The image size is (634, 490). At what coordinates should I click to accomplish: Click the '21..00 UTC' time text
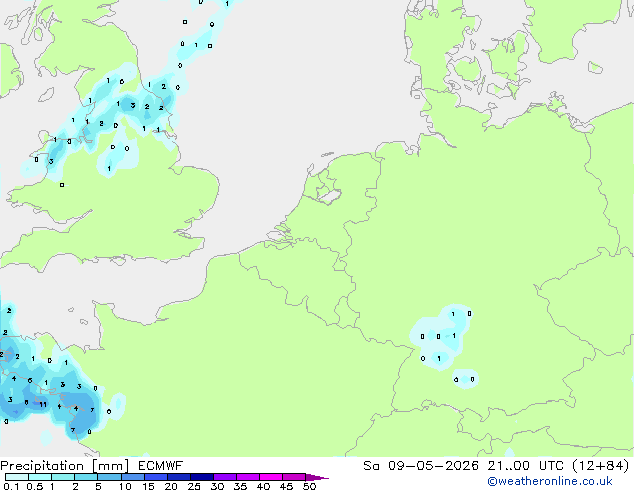coord(525,466)
